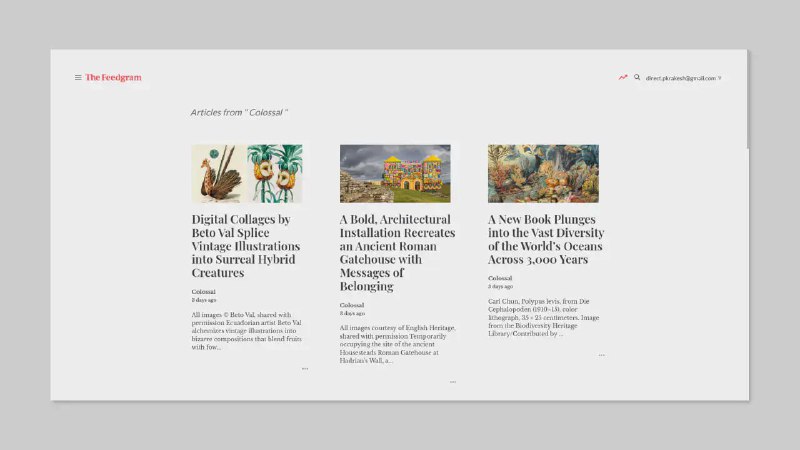Open more options on Architectural Installation card
The height and width of the screenshot is (450, 800).
(x=453, y=381)
